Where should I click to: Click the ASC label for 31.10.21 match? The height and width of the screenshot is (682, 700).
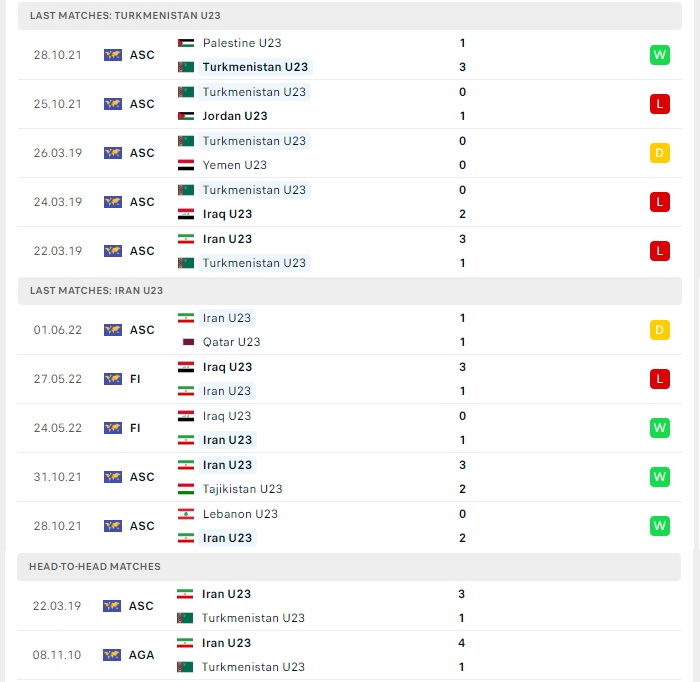[142, 477]
